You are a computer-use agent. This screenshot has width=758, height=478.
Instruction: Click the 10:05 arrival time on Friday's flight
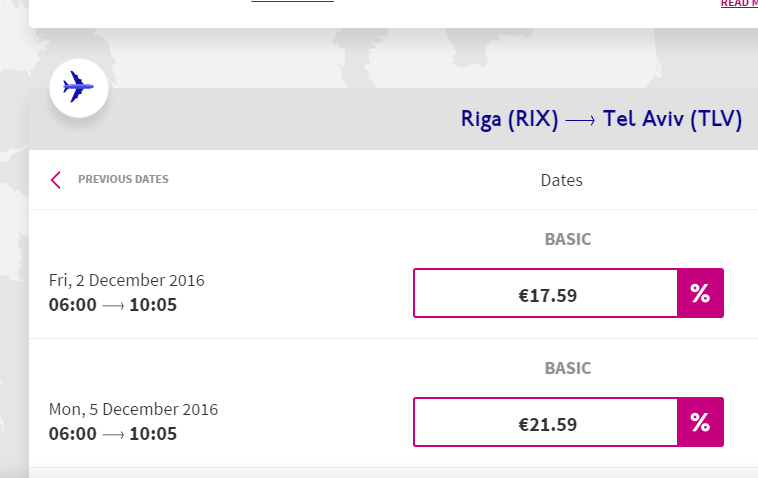coord(153,304)
